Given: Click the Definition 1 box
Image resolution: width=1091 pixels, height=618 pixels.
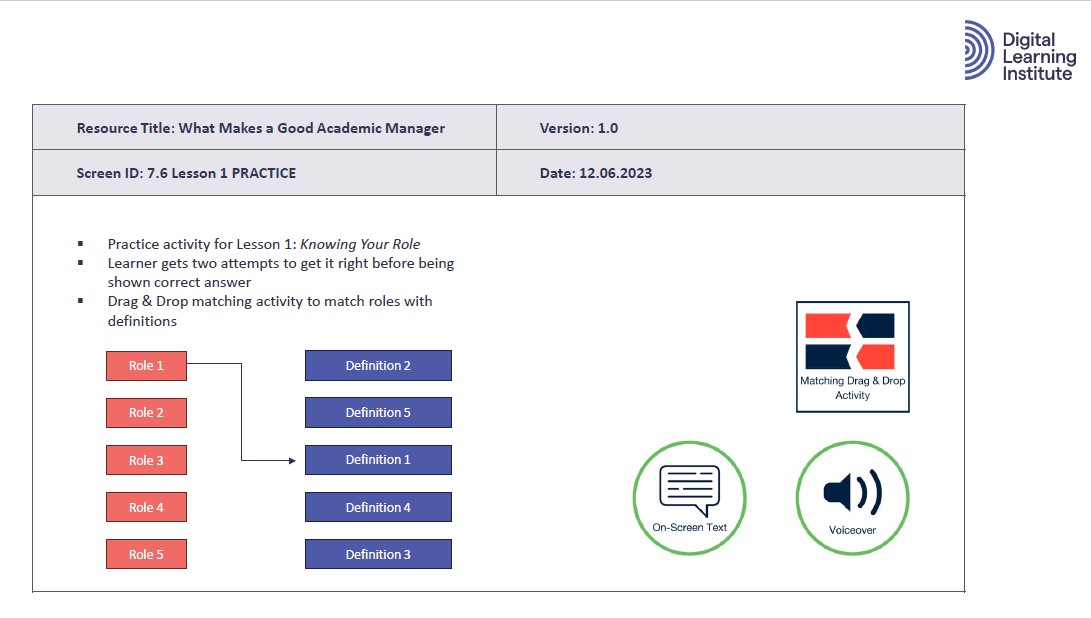Looking at the screenshot, I should (x=378, y=460).
